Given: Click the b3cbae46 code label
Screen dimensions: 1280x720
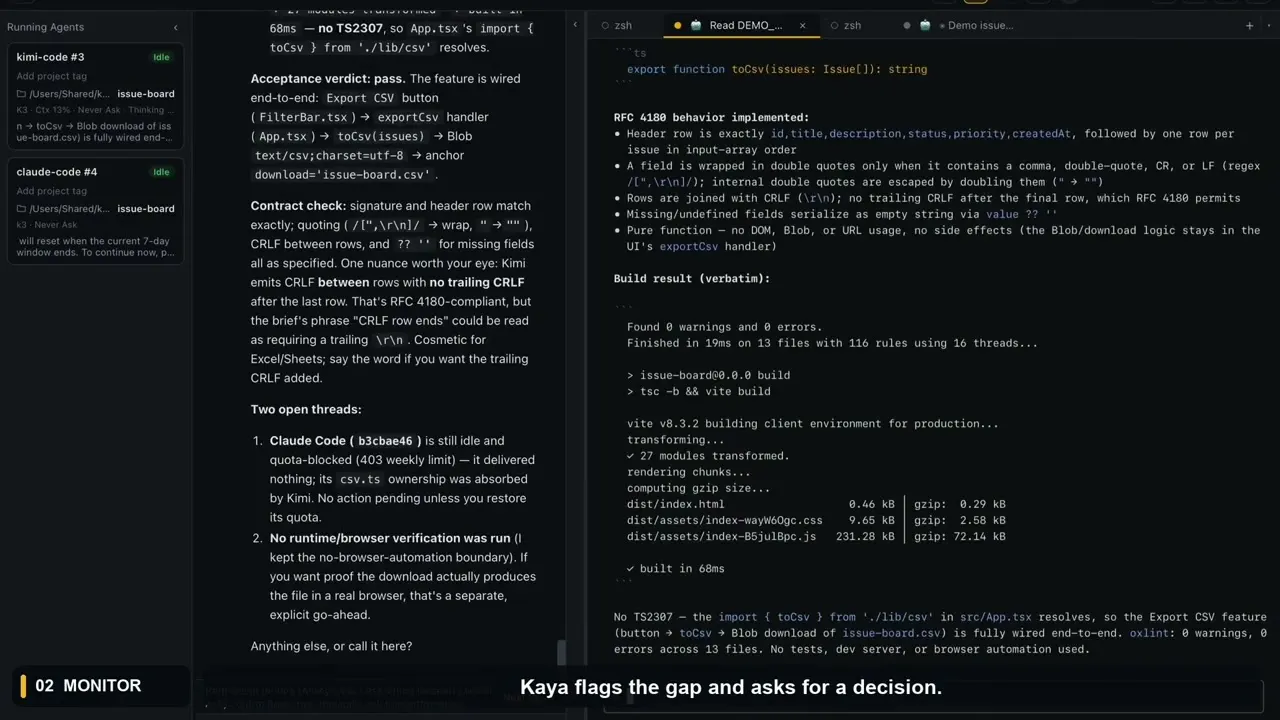Looking at the screenshot, I should [x=385, y=441].
